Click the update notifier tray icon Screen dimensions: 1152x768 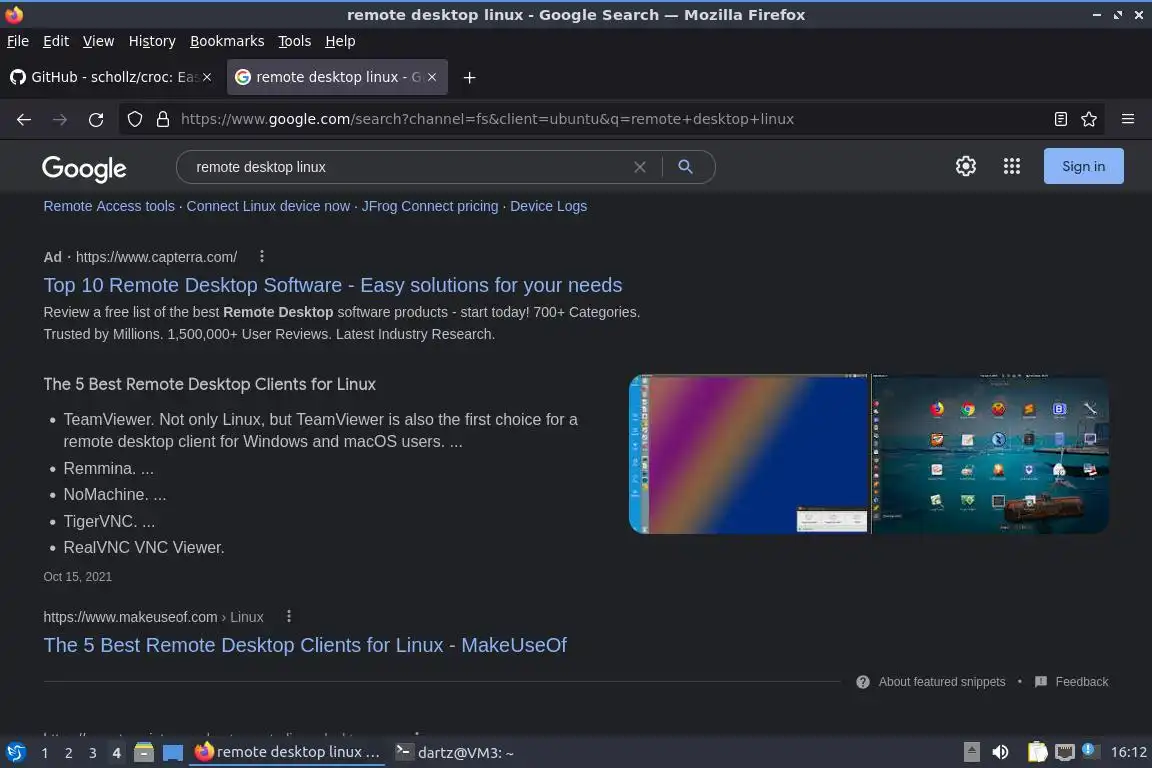(1090, 751)
